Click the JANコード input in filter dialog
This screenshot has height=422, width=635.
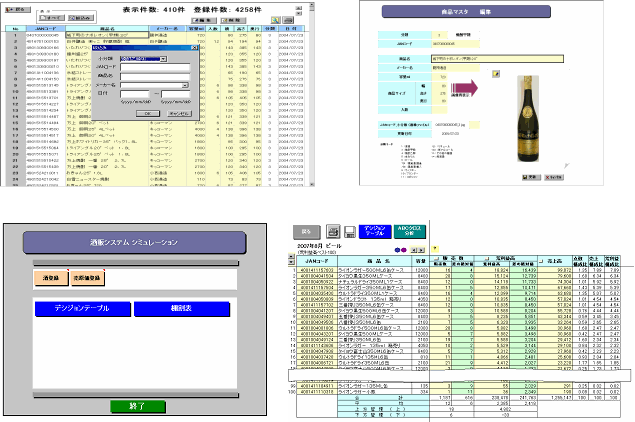pos(155,67)
